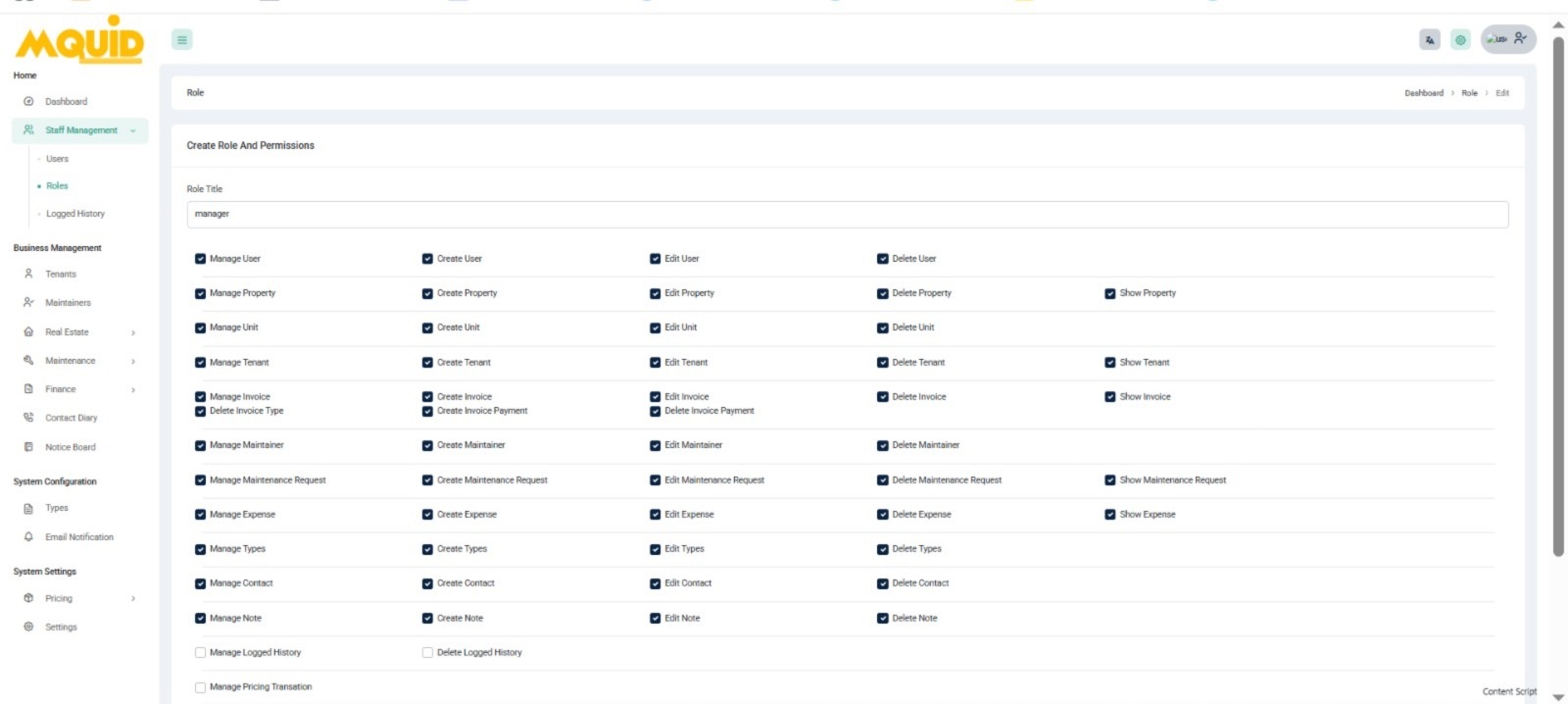Screen dimensions: 1568x704
Task: Open the Users submenu item
Action: pos(57,159)
